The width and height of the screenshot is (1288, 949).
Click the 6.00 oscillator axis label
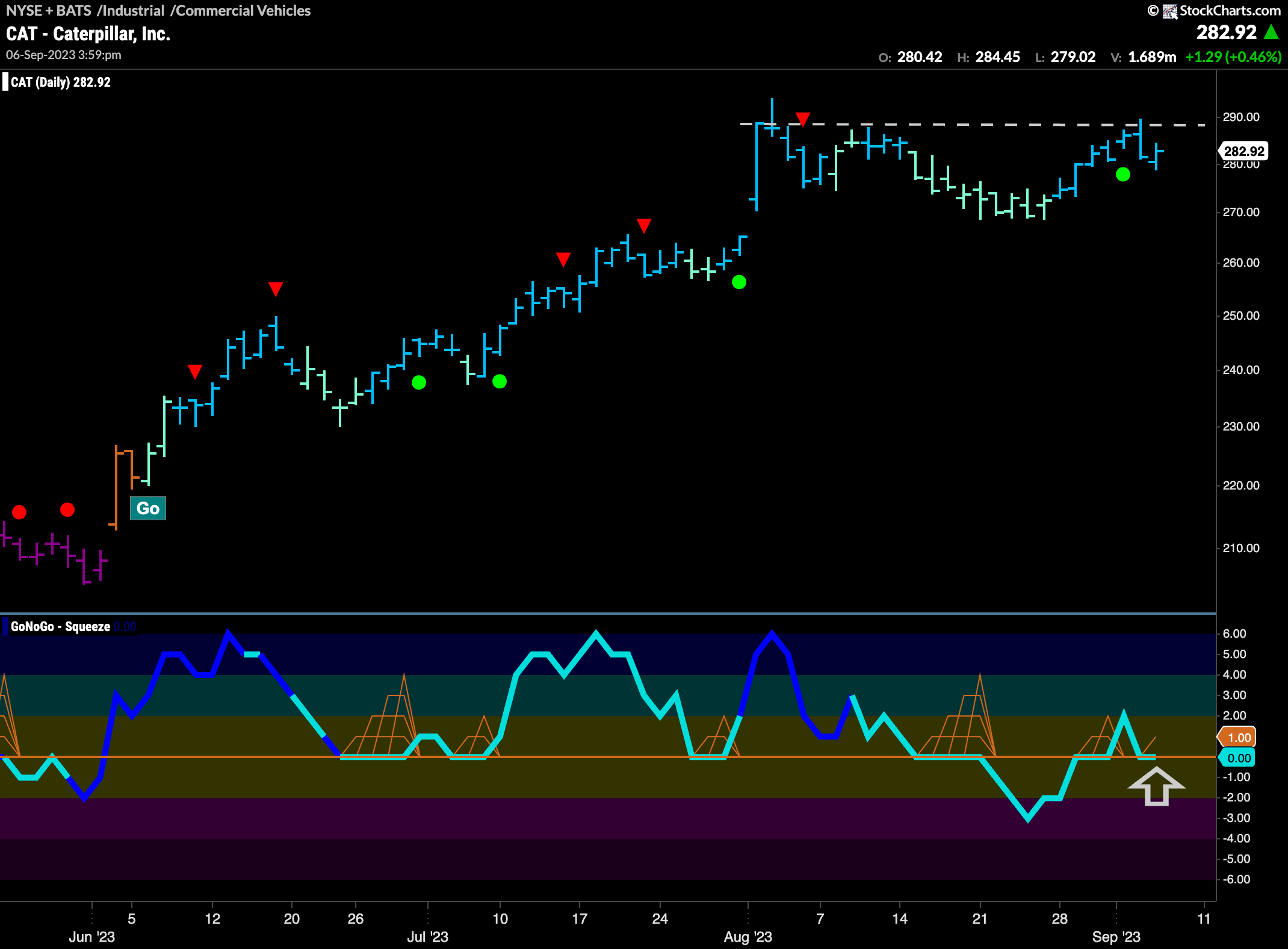point(1234,633)
